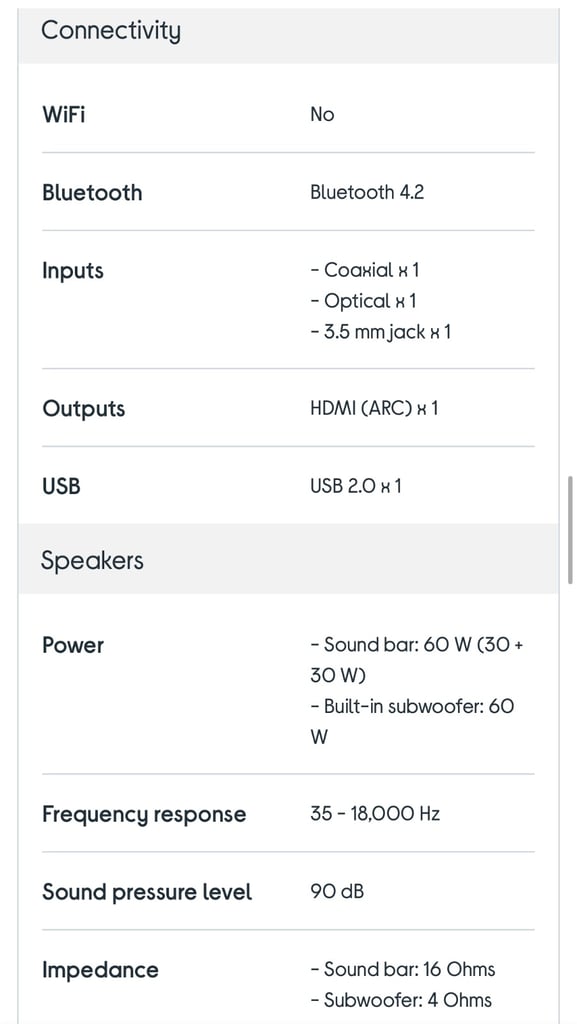The width and height of the screenshot is (577, 1024).
Task: Click the 'HDMI (ARC) x 1' value
Action: 374,409
